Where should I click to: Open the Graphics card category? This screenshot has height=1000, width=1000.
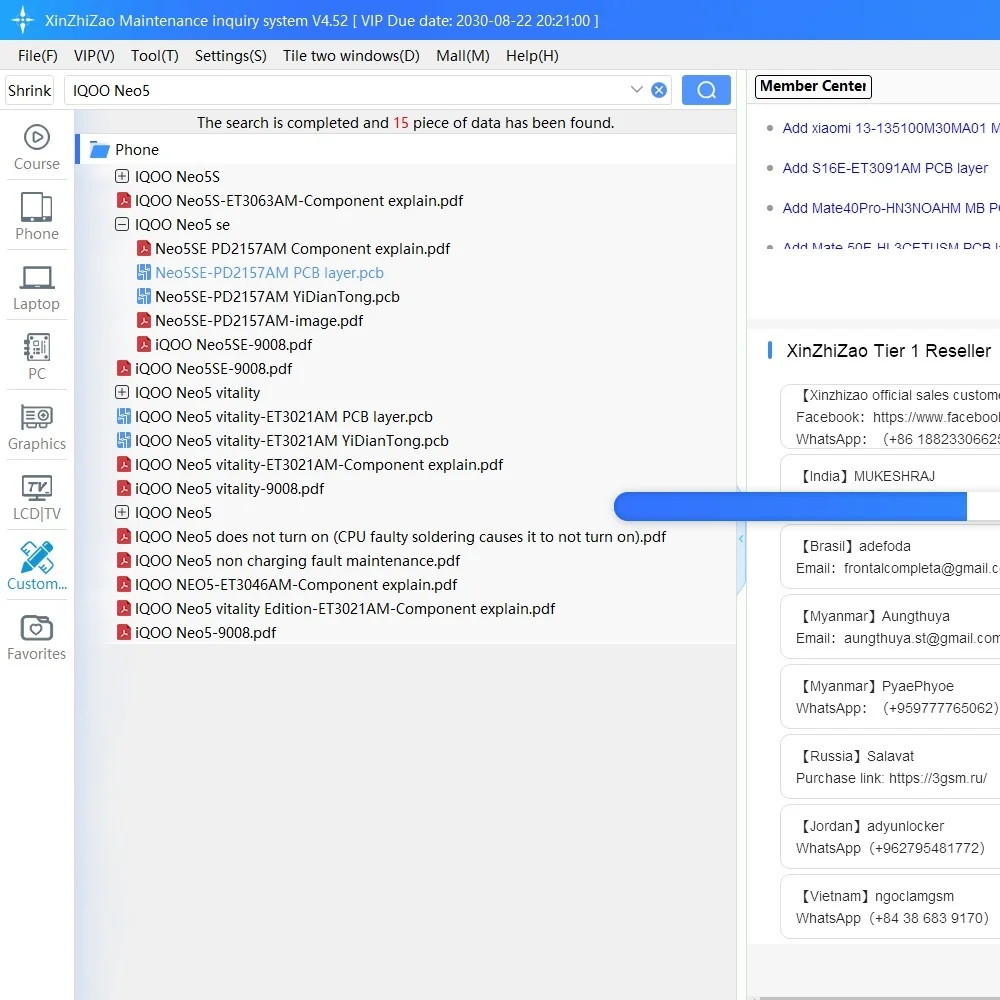[x=36, y=427]
